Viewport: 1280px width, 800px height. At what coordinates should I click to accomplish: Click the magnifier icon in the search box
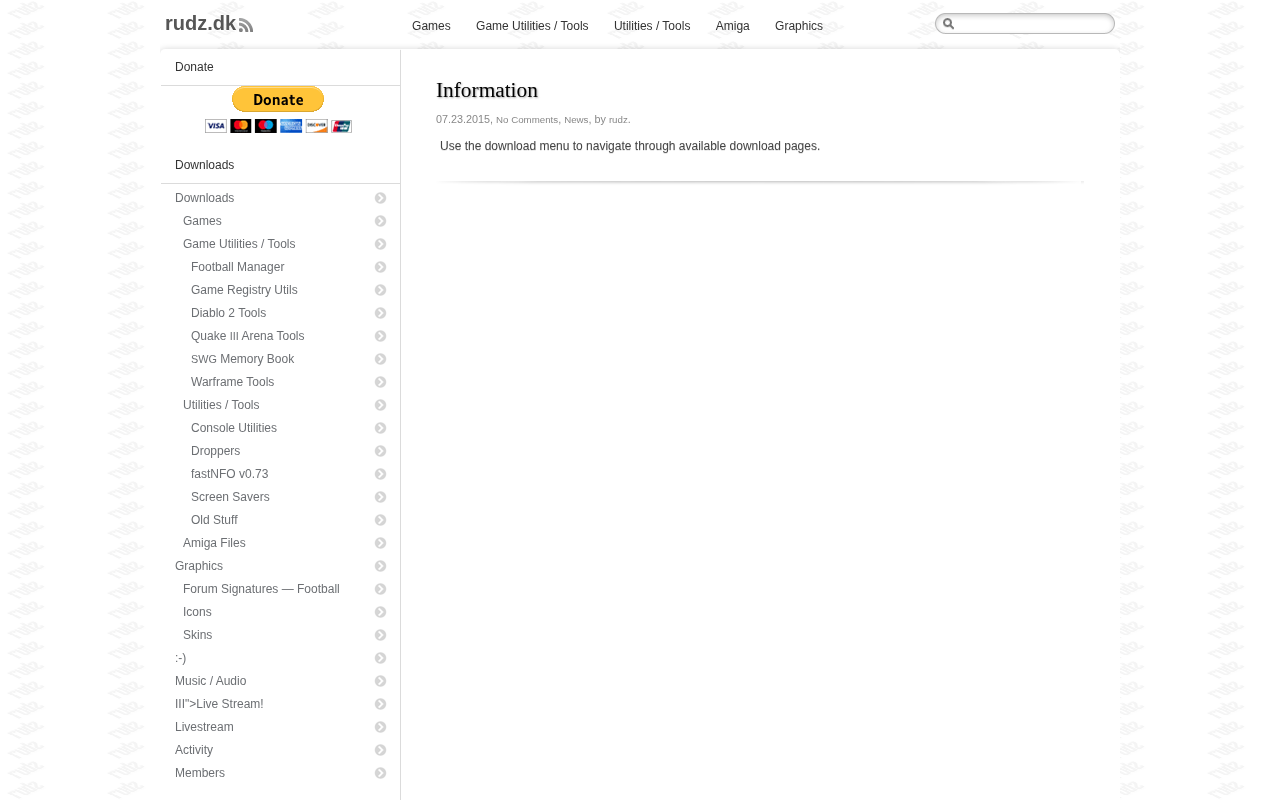pos(948,24)
